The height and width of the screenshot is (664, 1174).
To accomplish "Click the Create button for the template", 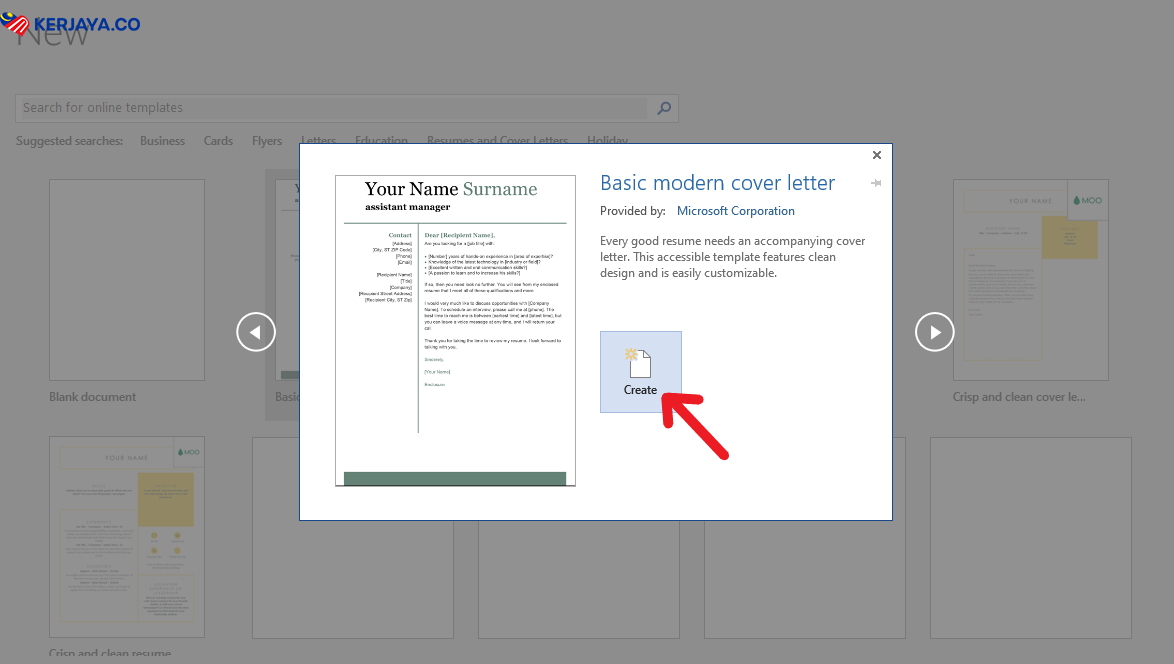I will (640, 372).
